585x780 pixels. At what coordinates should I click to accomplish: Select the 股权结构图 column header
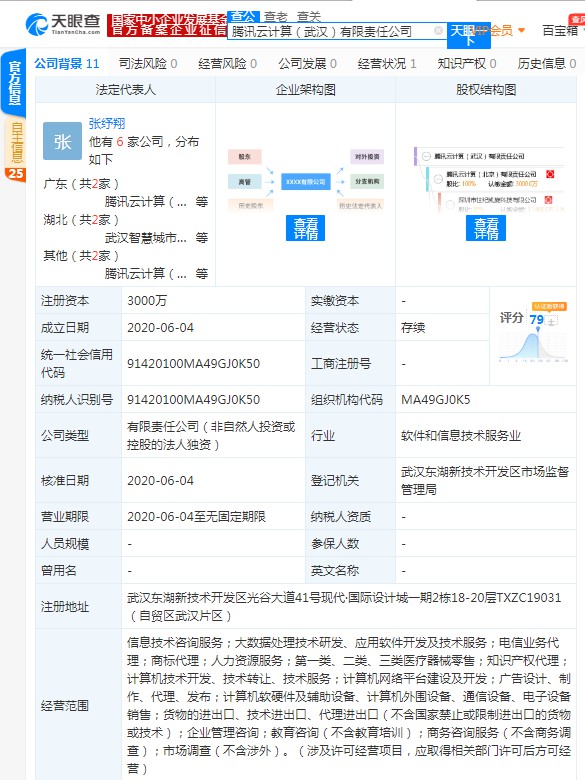click(x=486, y=90)
